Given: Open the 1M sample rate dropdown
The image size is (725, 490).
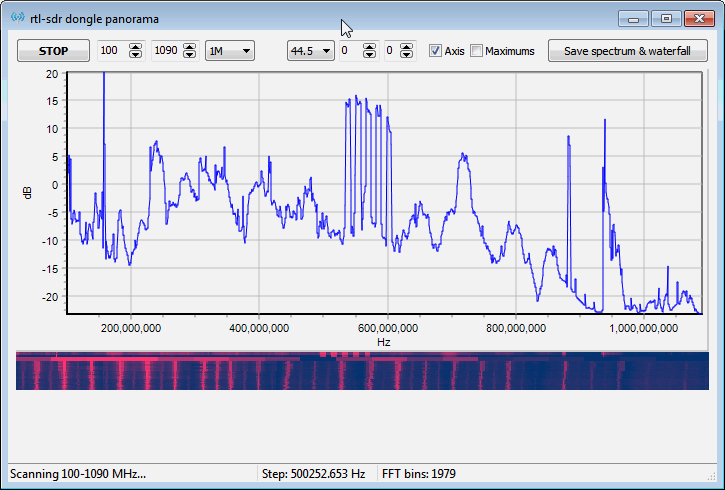Looking at the screenshot, I should (x=229, y=51).
